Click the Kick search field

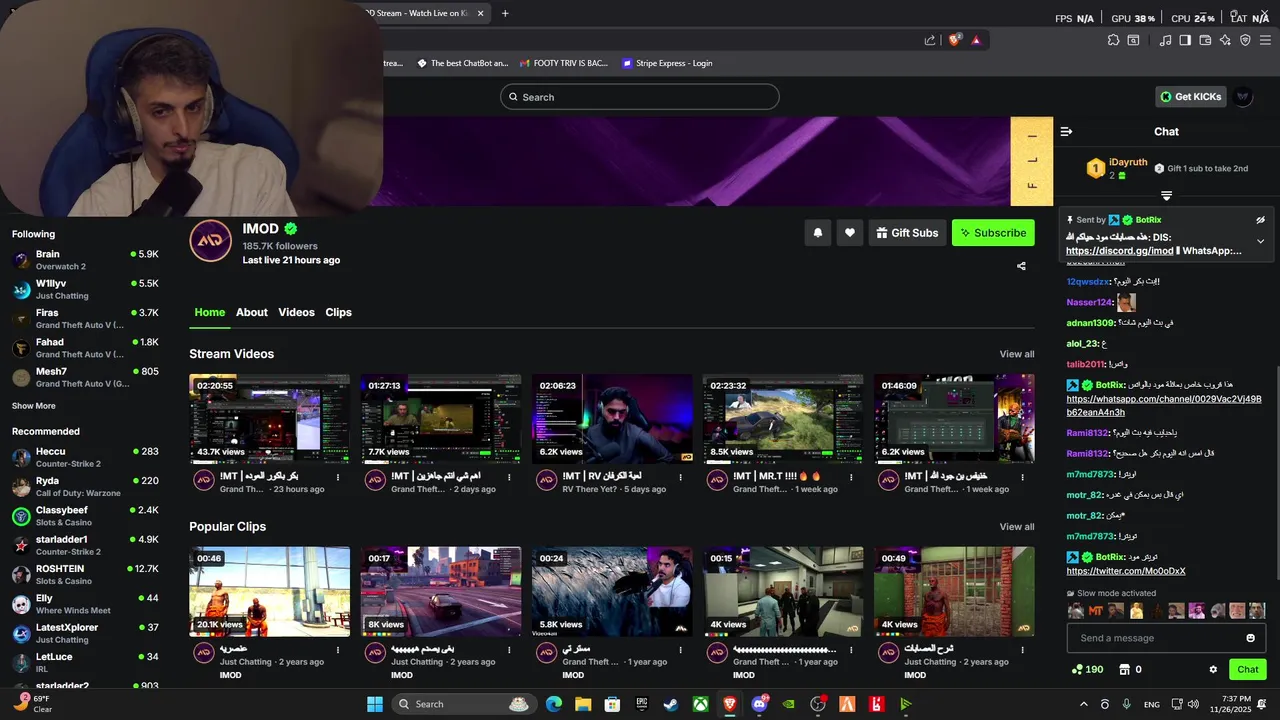640,97
